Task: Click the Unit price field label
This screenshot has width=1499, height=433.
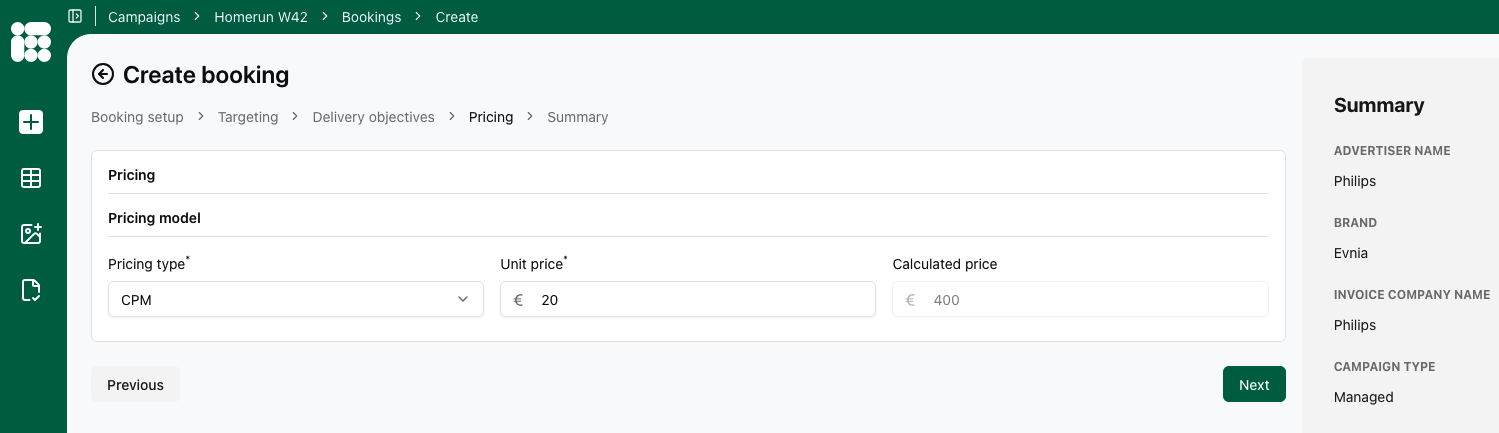Action: pyautogui.click(x=532, y=264)
